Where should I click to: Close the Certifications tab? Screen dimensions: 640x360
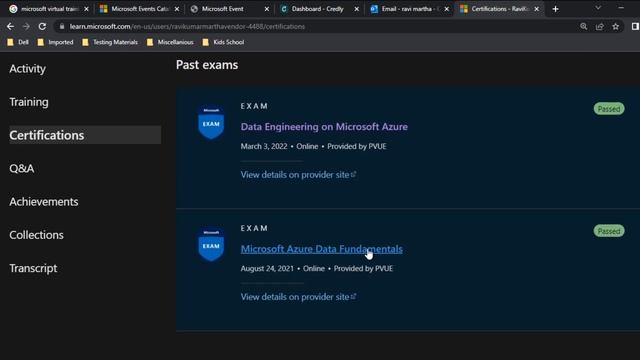[x=537, y=9]
